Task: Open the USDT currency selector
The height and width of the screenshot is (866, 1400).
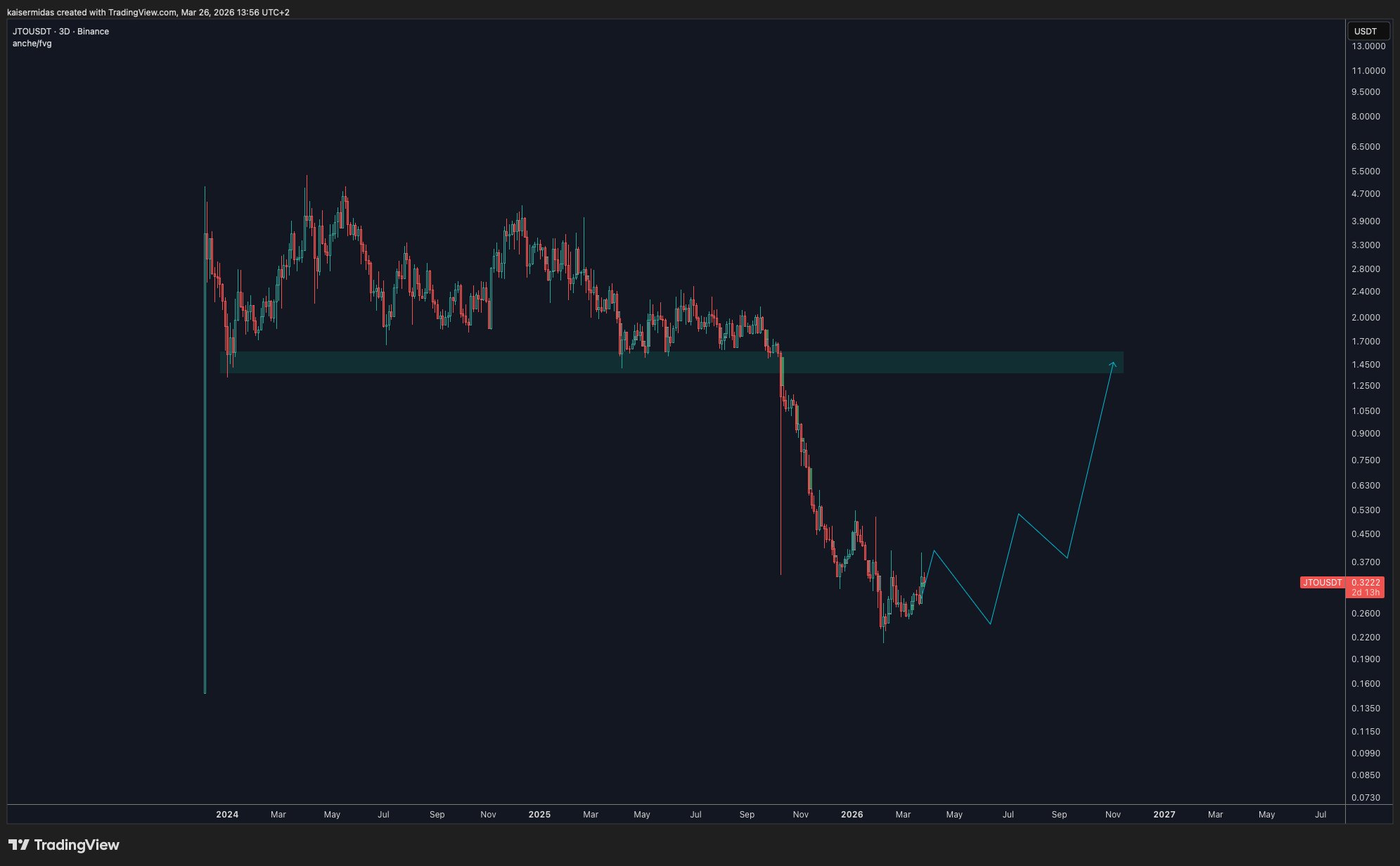Action: [x=1367, y=32]
